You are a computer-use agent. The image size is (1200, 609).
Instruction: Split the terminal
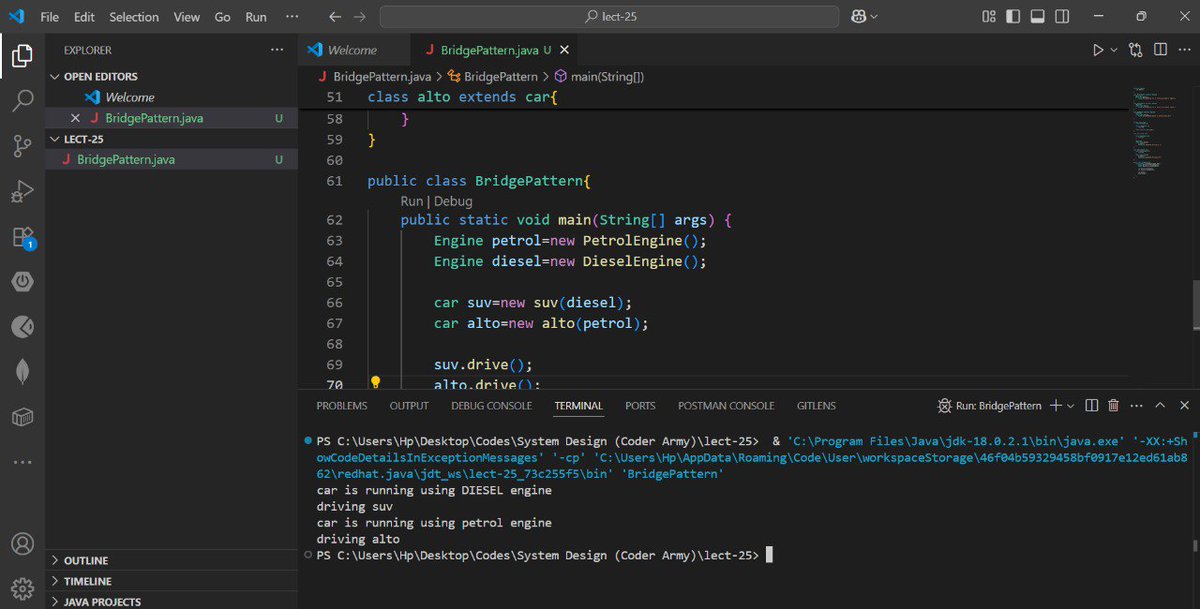1091,406
